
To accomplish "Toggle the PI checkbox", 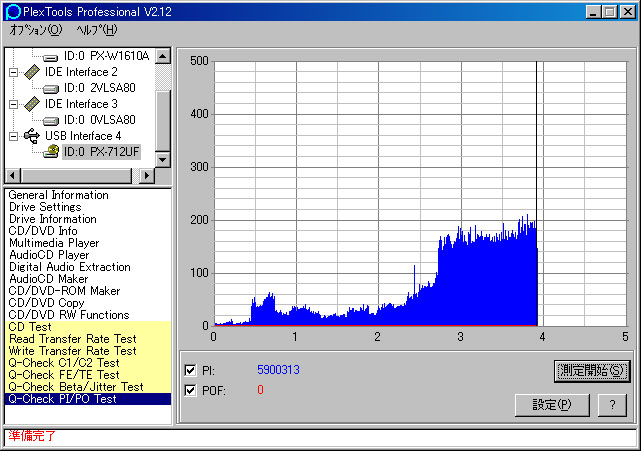I will (190, 370).
